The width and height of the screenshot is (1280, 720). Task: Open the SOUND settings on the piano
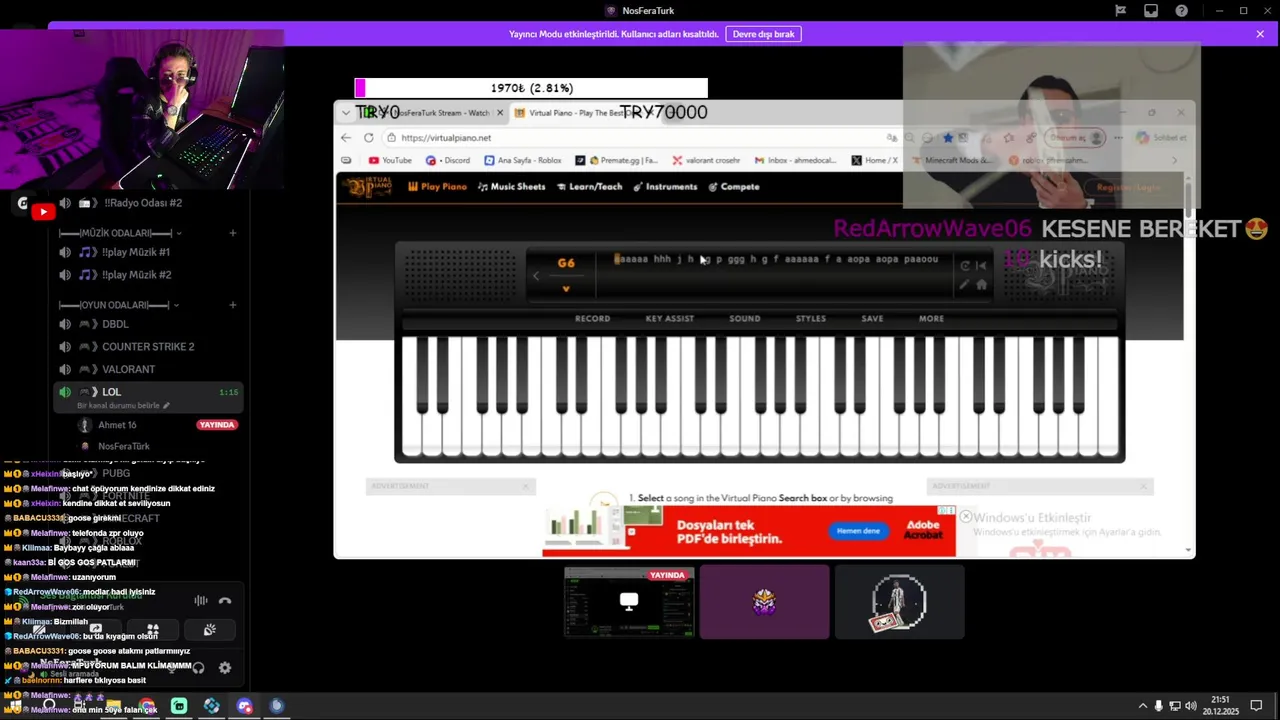[x=744, y=319]
